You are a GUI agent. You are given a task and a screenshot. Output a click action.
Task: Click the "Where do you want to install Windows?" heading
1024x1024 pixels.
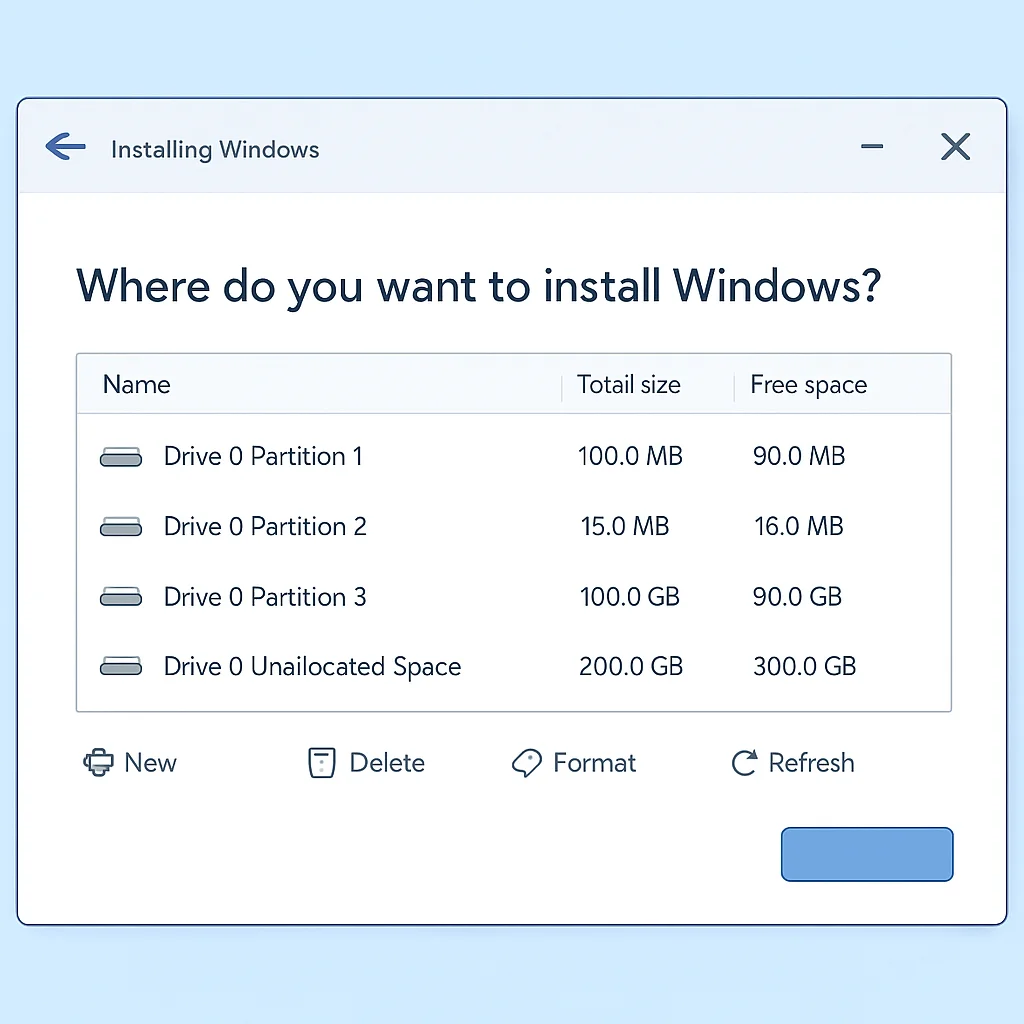(479, 286)
